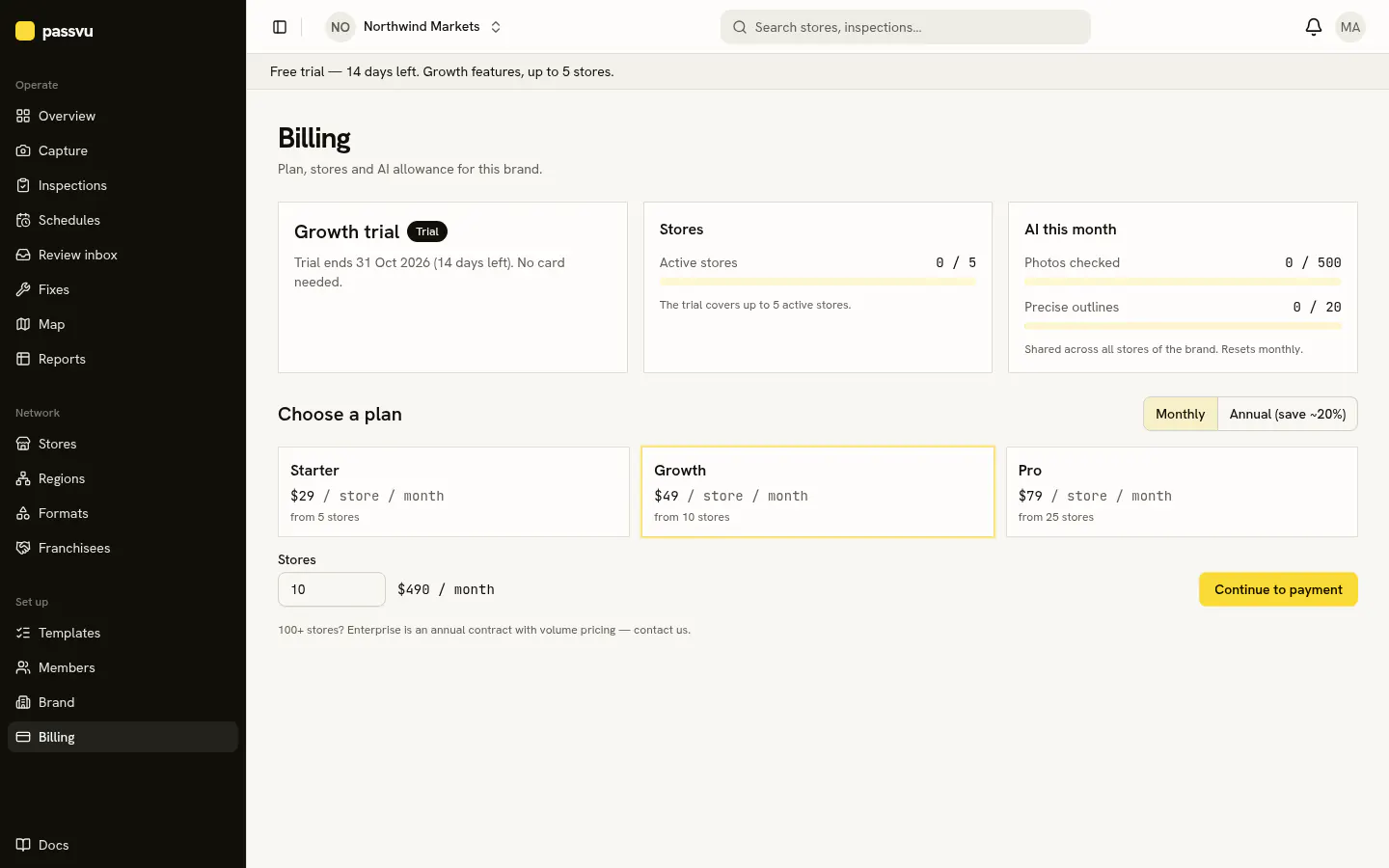Image resolution: width=1389 pixels, height=868 pixels.
Task: Switch billing to Monthly
Action: (x=1181, y=414)
